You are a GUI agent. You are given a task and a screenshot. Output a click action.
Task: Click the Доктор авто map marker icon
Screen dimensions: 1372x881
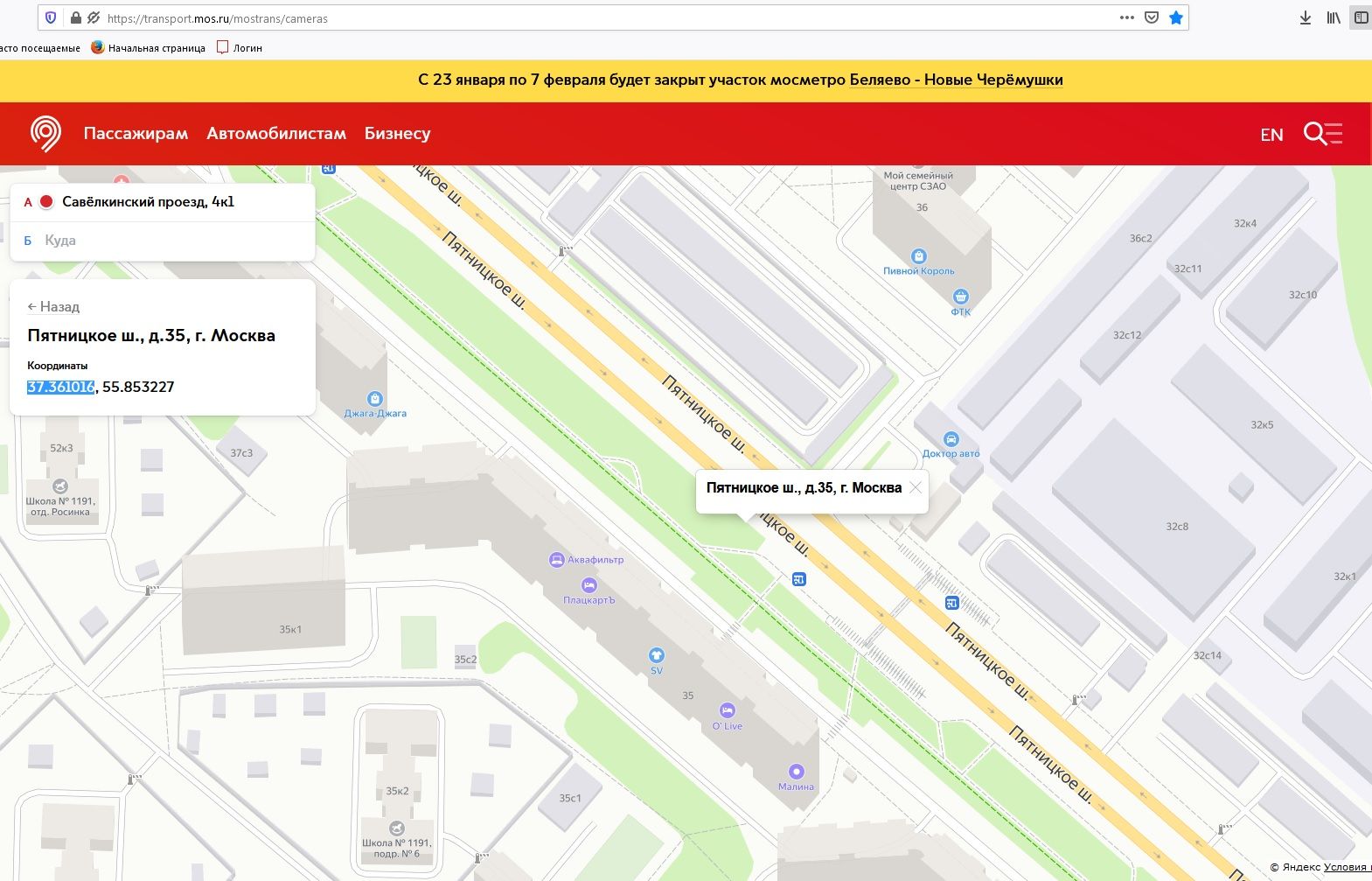(x=951, y=439)
